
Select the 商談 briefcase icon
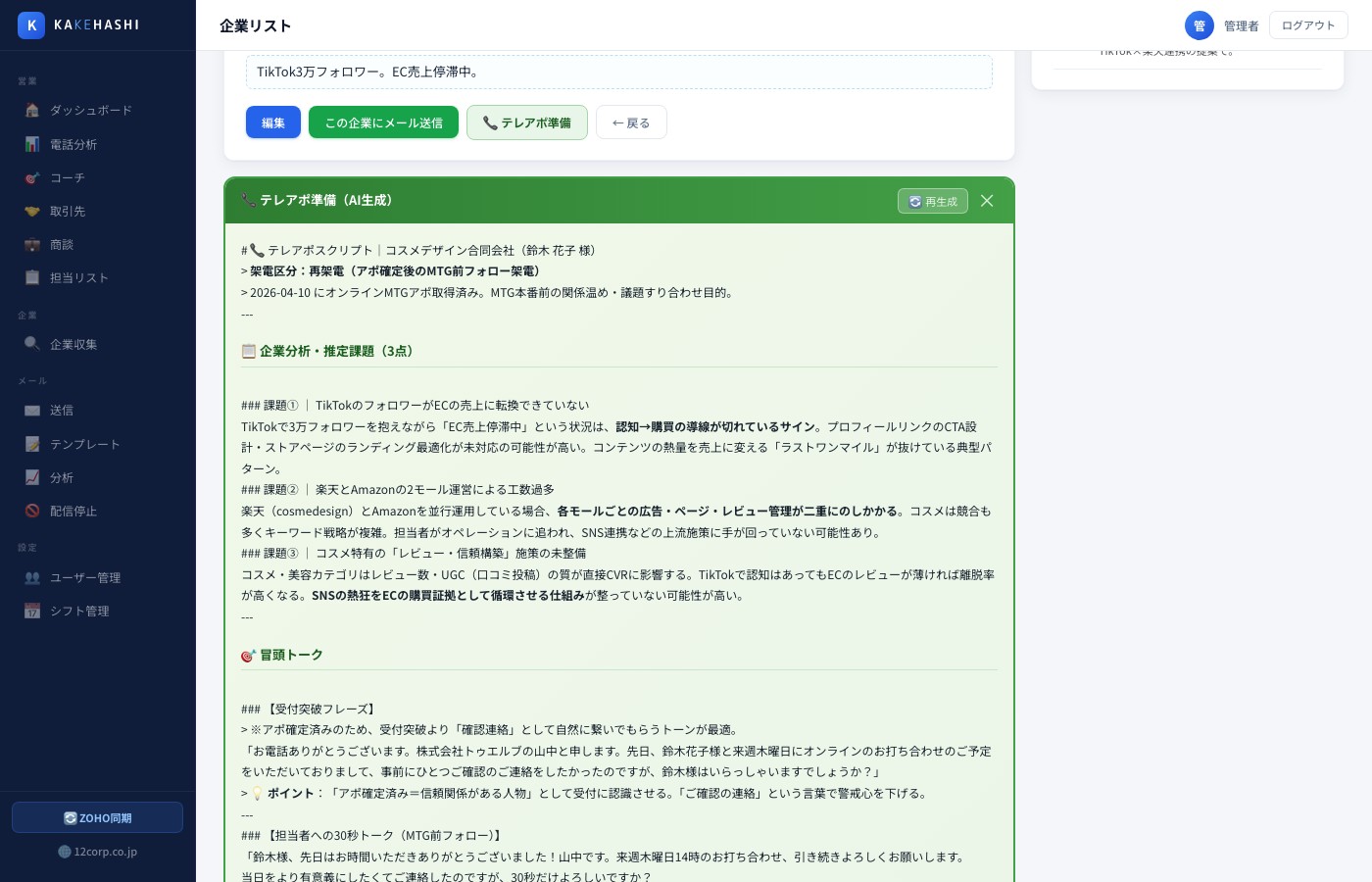32,244
